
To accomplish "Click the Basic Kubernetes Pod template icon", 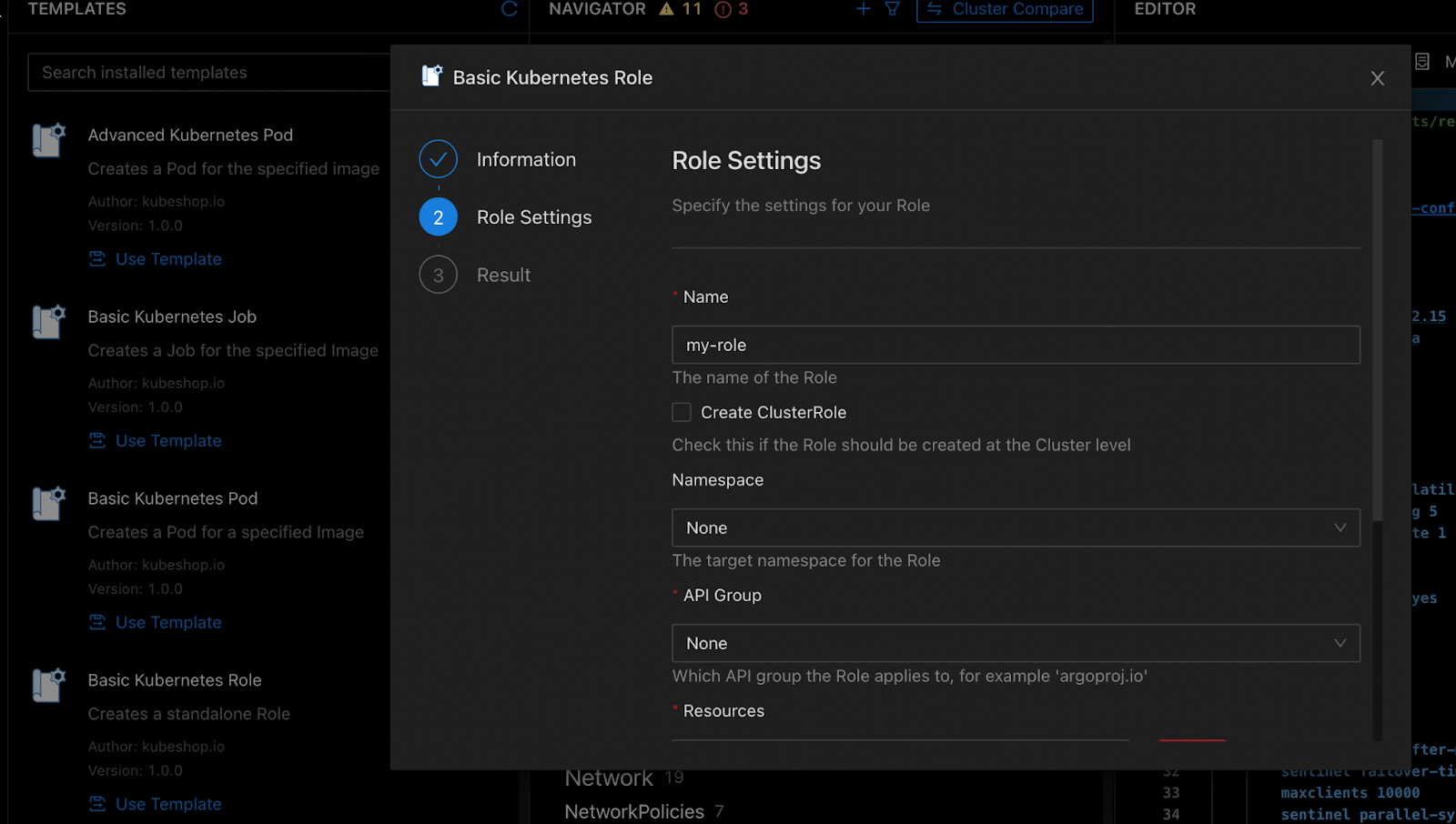I will 49,504.
